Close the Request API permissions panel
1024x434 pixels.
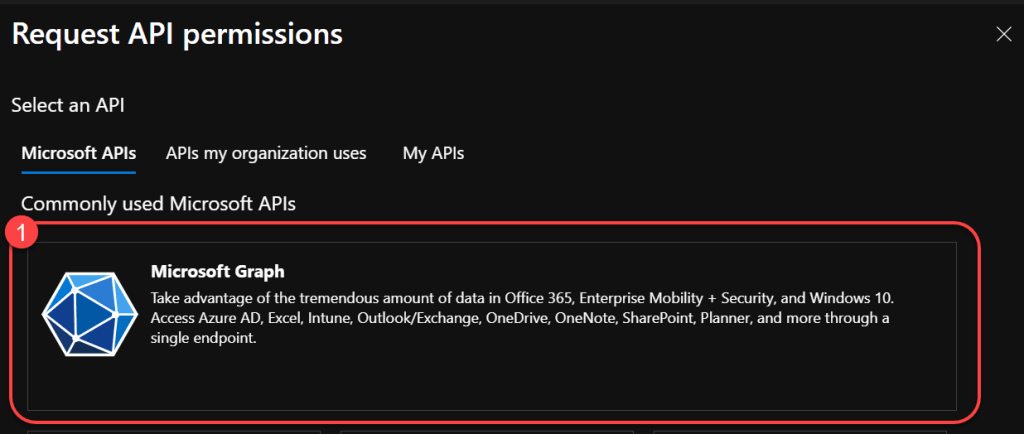(1004, 34)
